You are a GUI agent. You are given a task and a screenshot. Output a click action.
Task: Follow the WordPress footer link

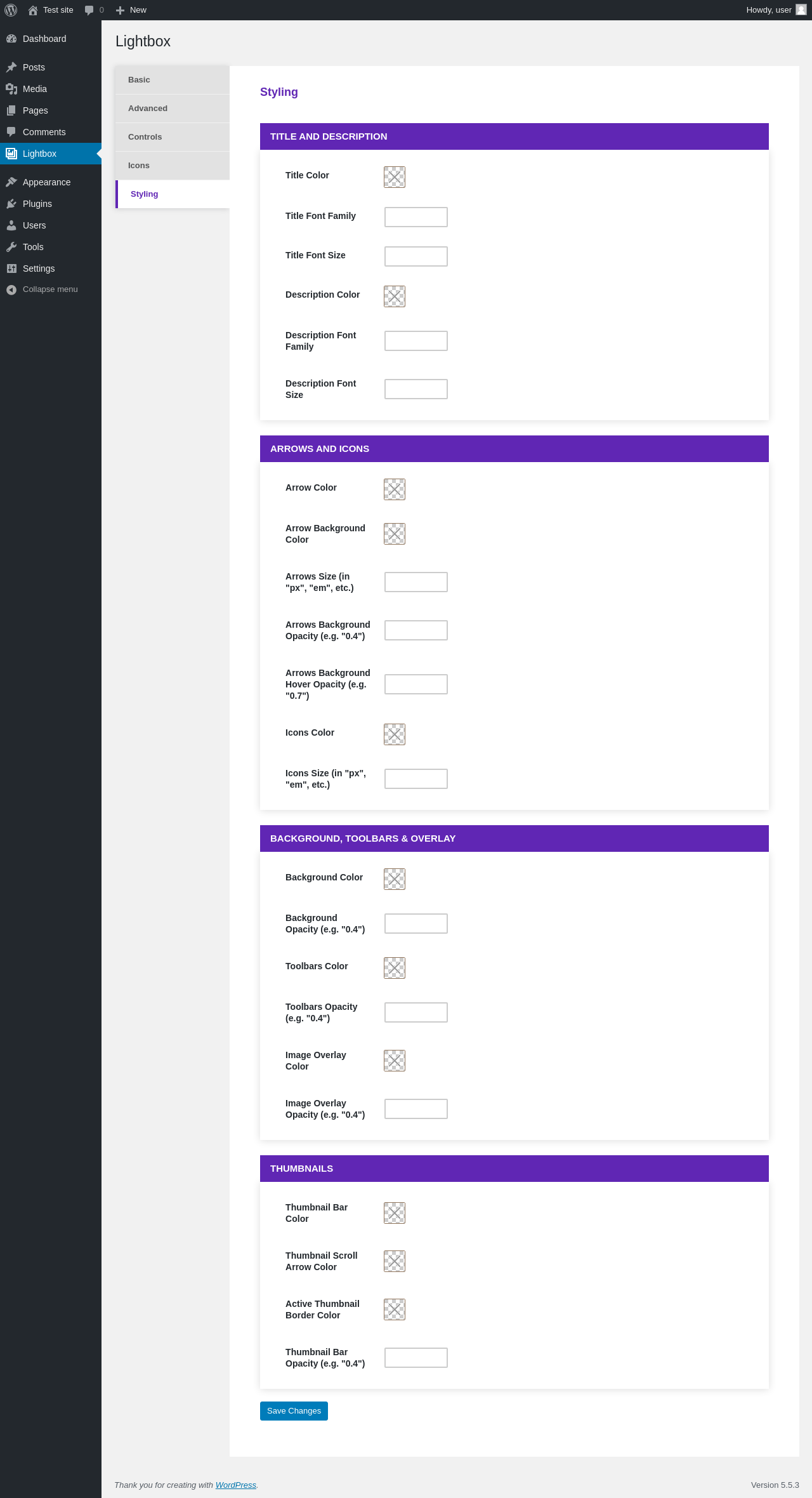pyautogui.click(x=236, y=1485)
